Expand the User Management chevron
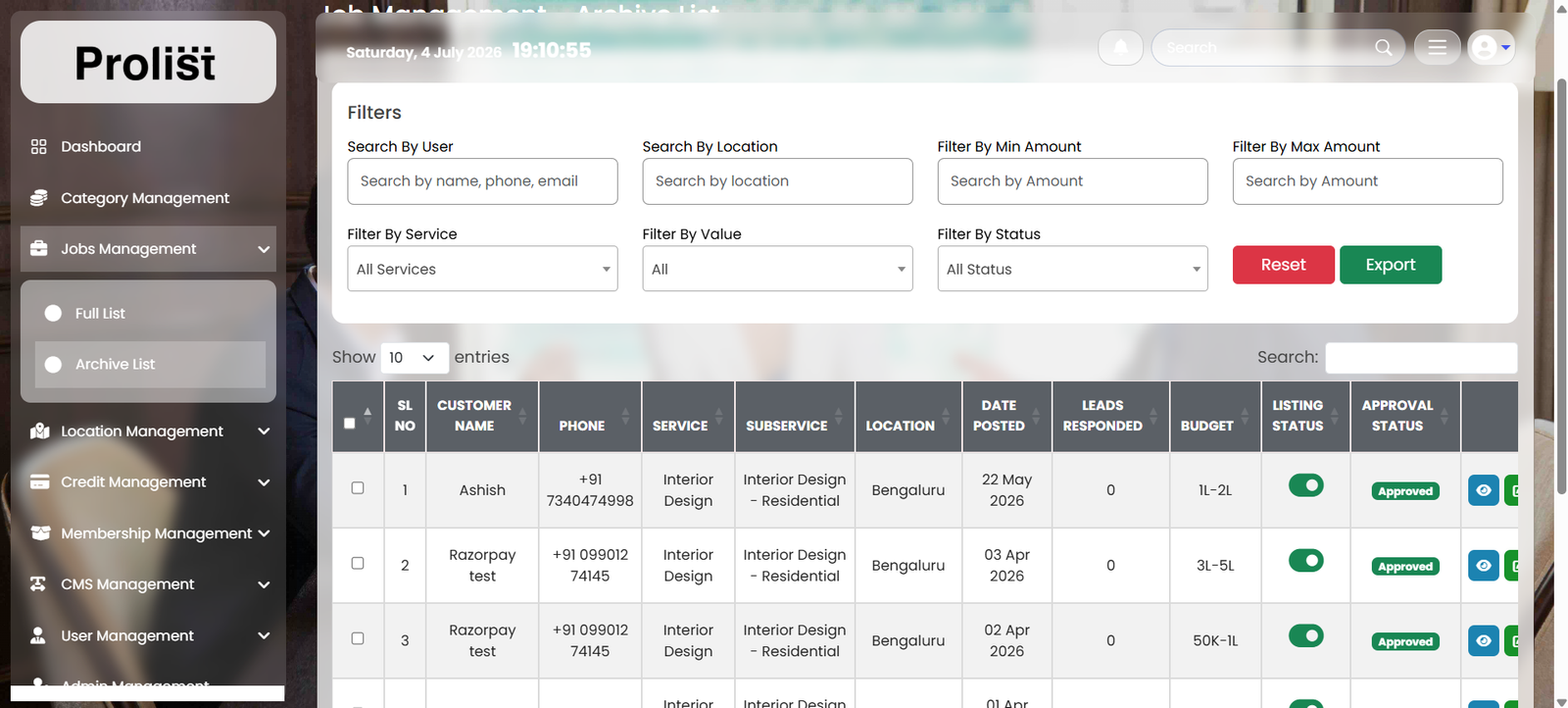Image resolution: width=1568 pixels, height=708 pixels. point(264,635)
